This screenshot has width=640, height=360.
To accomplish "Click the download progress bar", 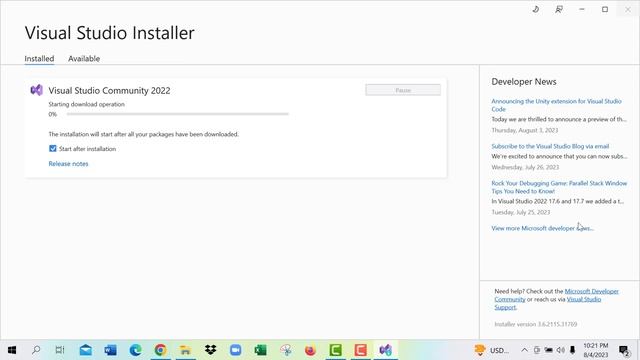I will [x=178, y=114].
